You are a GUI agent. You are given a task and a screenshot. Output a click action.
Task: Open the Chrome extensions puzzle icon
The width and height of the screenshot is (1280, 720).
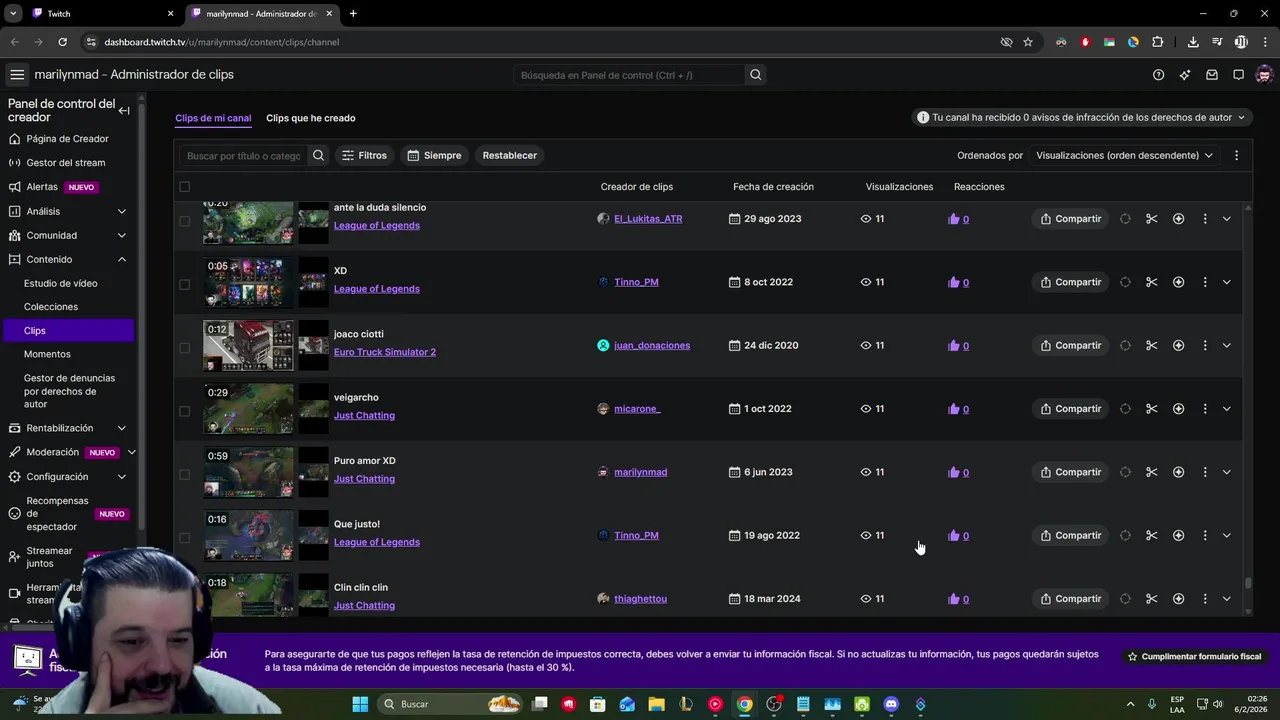[1158, 42]
